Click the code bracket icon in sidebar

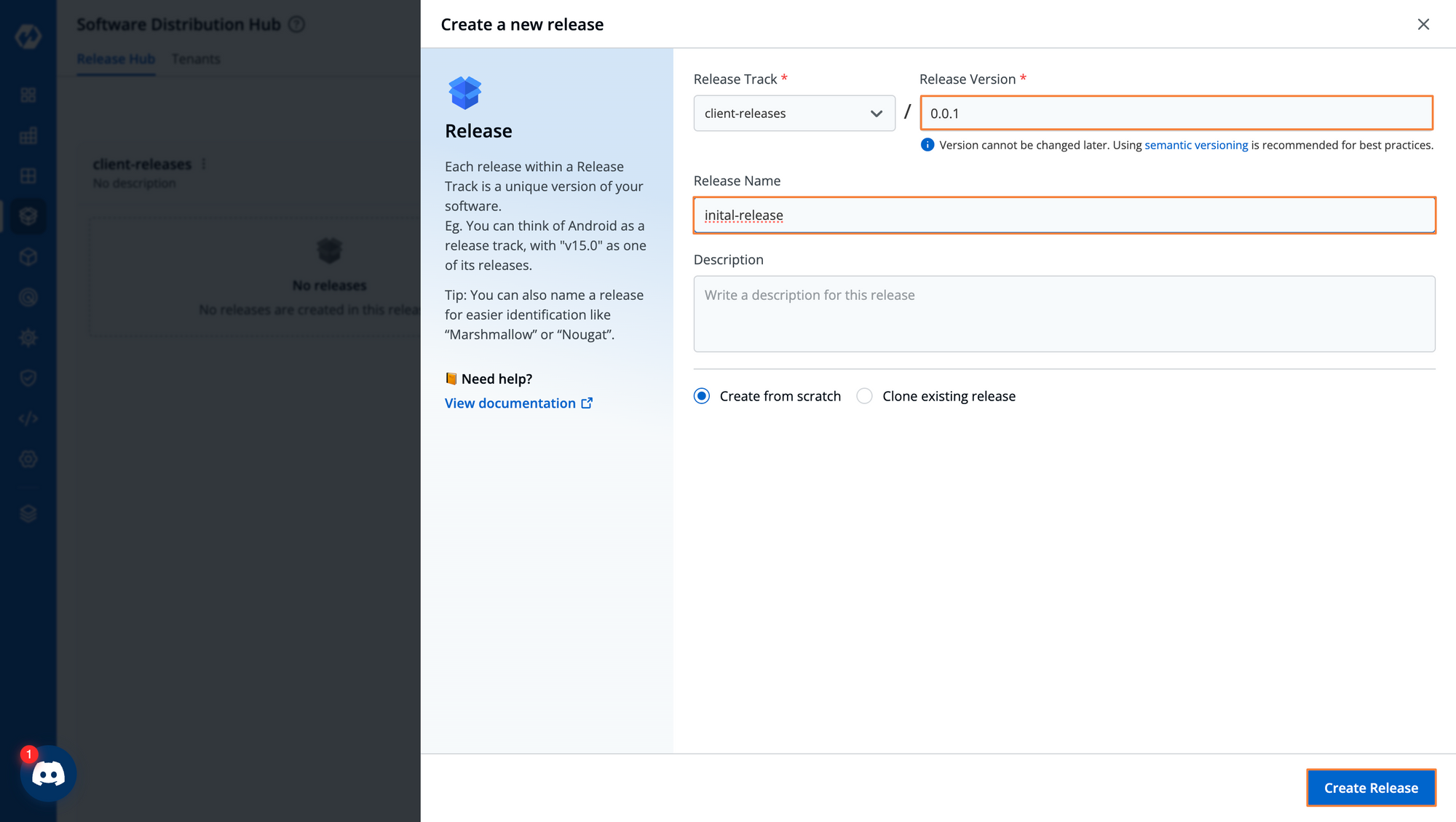[27, 418]
